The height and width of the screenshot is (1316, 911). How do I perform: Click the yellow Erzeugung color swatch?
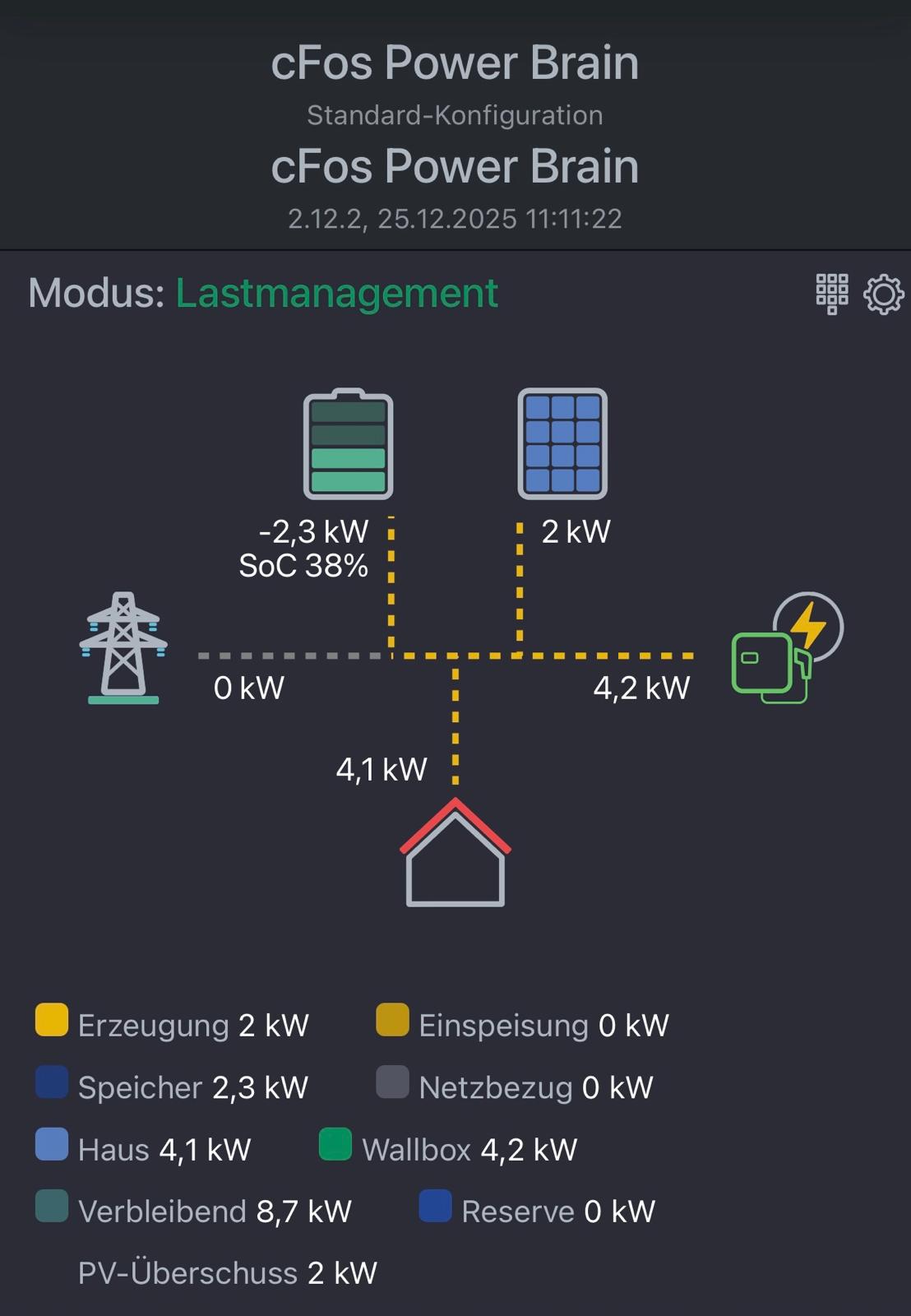[x=52, y=1020]
